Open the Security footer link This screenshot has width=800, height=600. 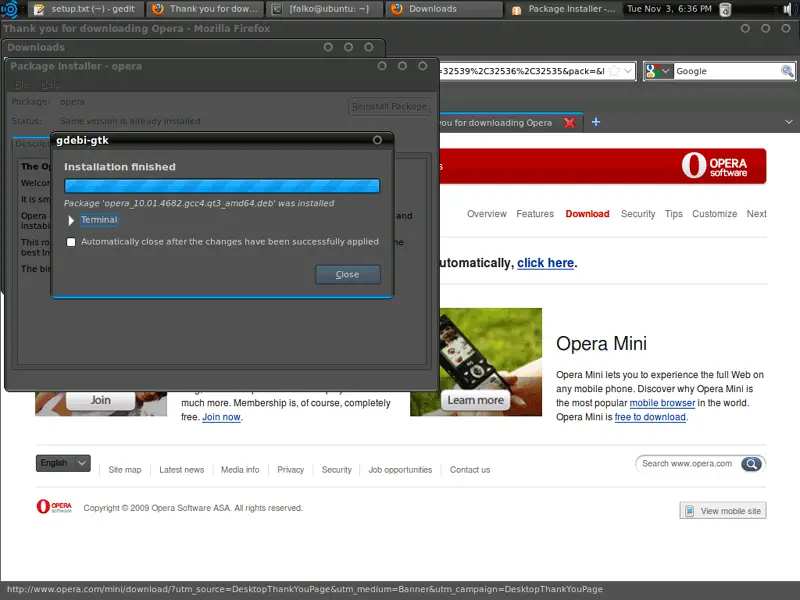(337, 470)
